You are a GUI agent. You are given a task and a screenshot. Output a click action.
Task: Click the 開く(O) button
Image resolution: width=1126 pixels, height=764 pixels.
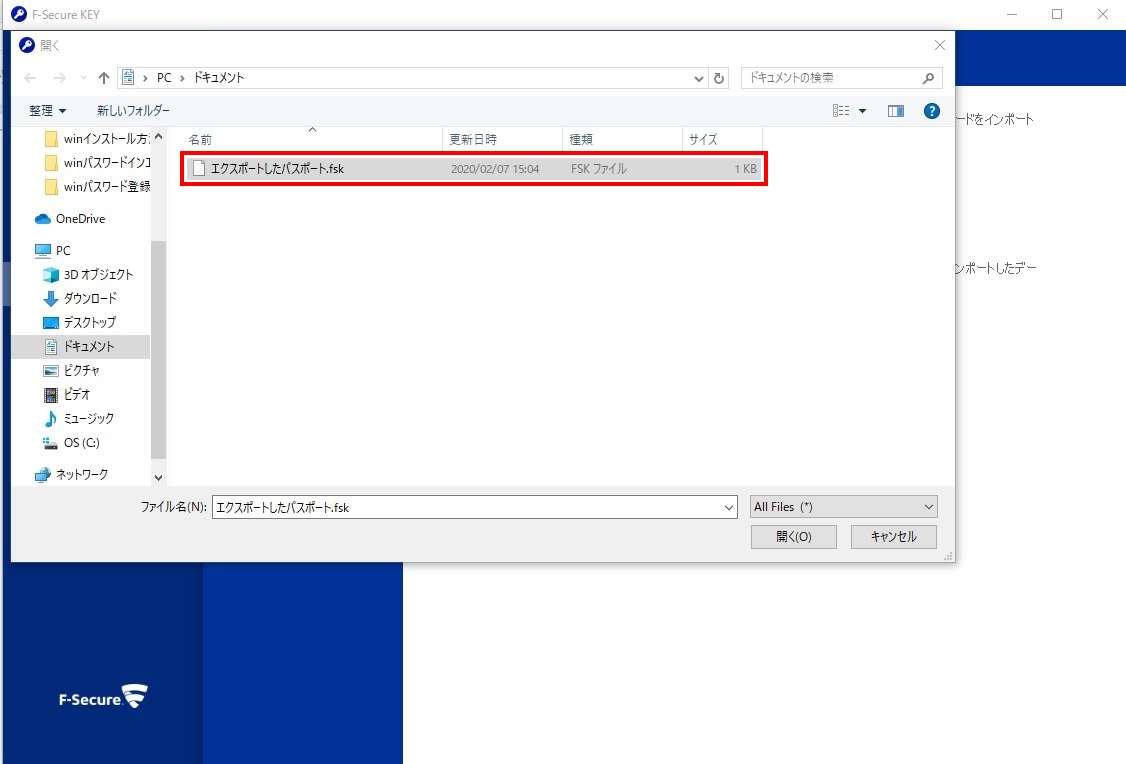tap(793, 537)
